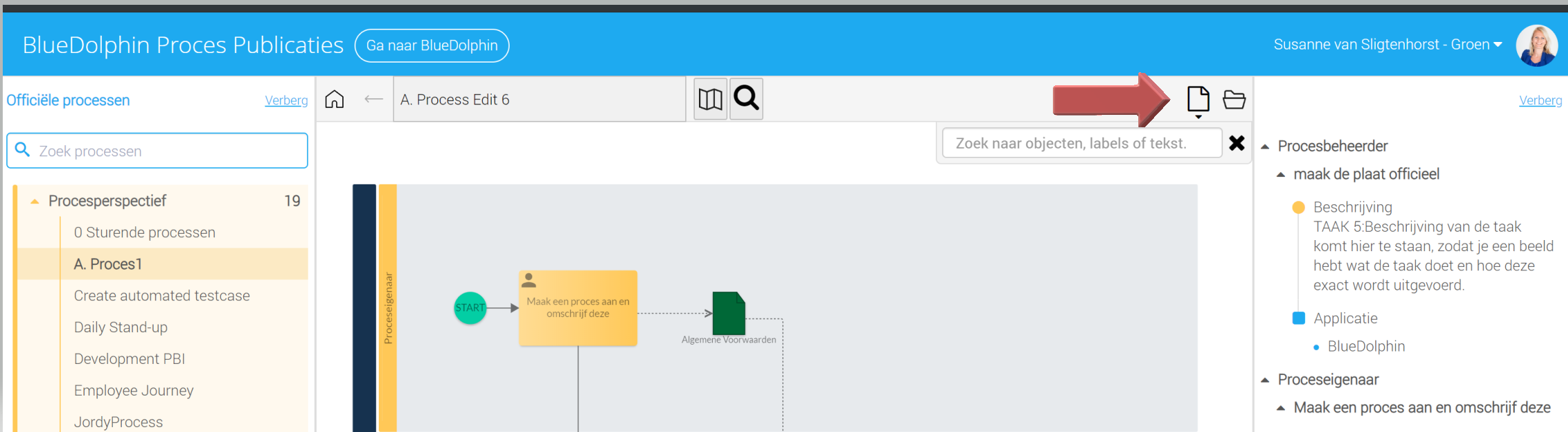Click the TAAK 5 description text
The width and height of the screenshot is (1568, 432).
coord(1433,256)
